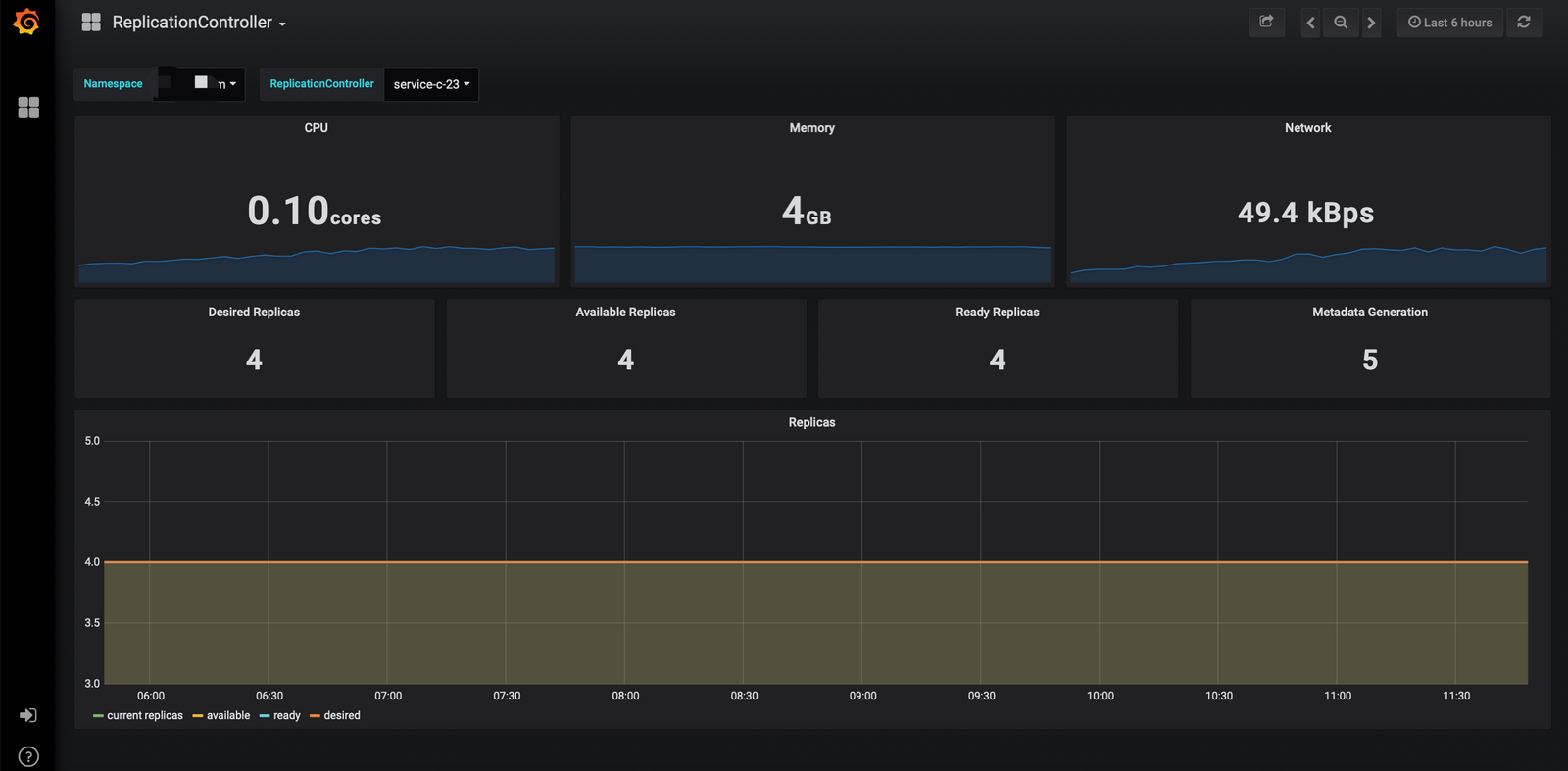Open the service-c-23 ReplicationController dropdown
The width and height of the screenshot is (1568, 771).
(431, 84)
